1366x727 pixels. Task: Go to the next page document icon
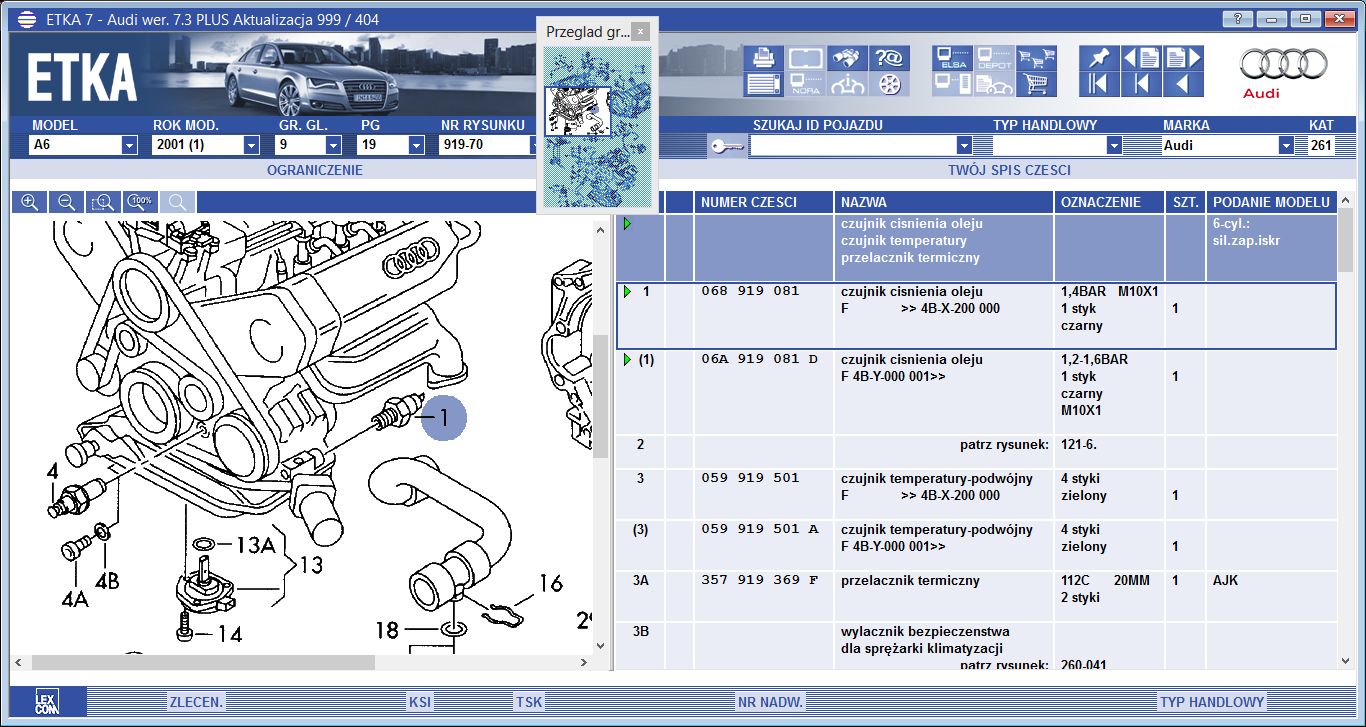click(x=1182, y=58)
